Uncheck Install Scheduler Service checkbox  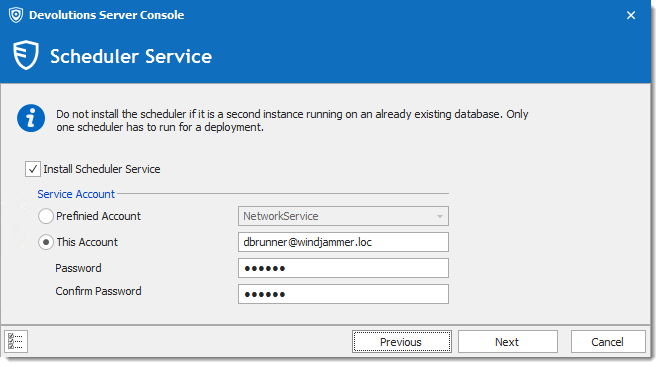coord(33,169)
